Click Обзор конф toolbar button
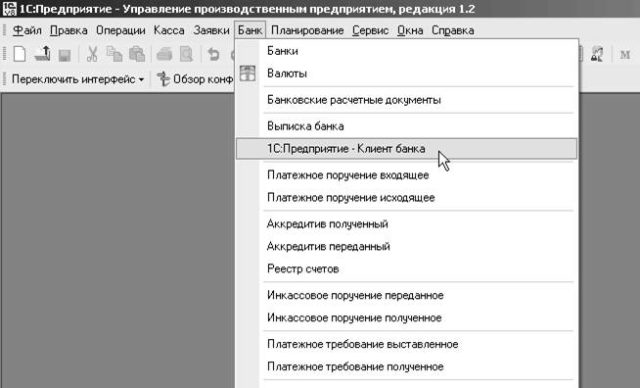Image resolution: width=640 pixels, height=388 pixels. (196, 79)
